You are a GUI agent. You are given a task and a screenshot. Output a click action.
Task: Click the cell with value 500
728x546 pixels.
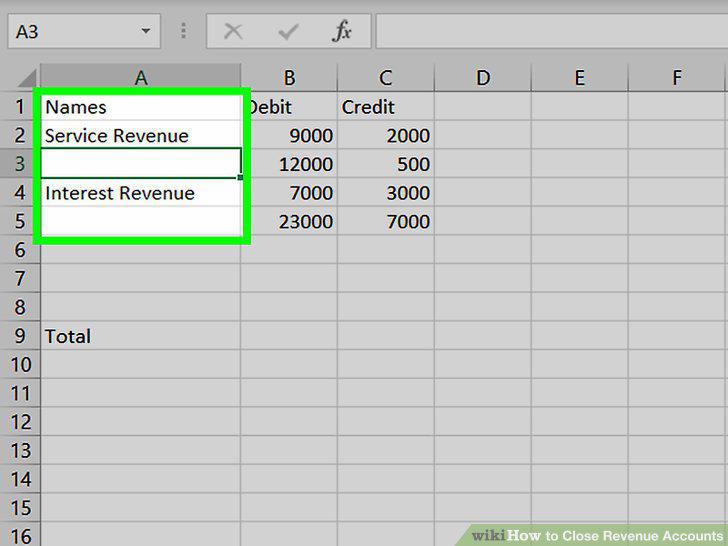(386, 164)
